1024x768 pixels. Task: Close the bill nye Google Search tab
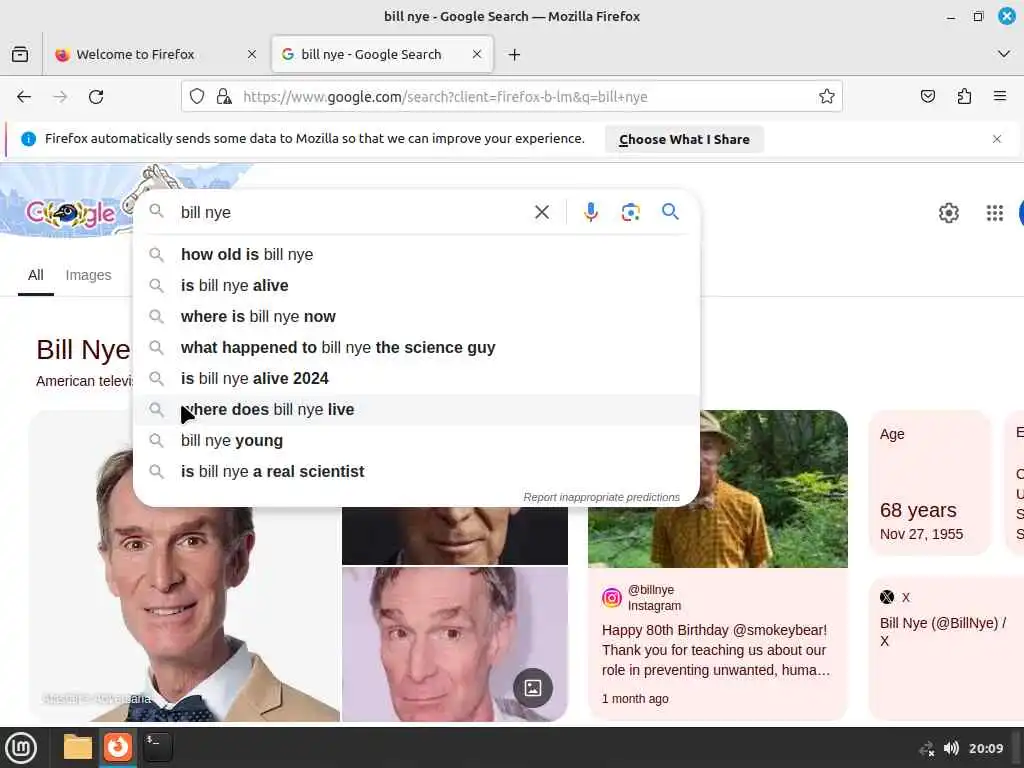[x=477, y=54]
